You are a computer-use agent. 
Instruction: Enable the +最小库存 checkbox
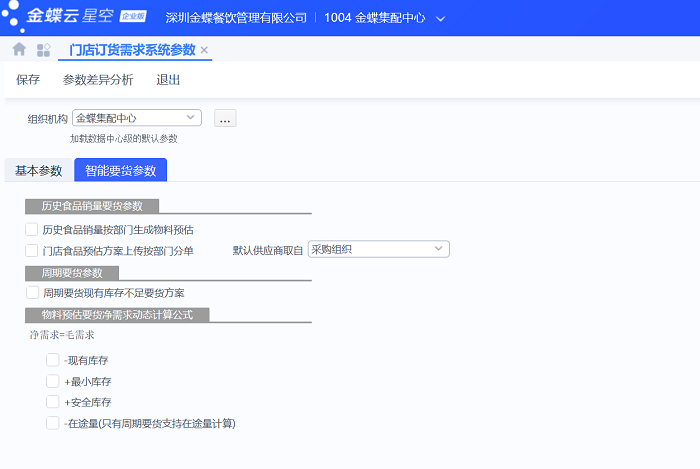pos(53,381)
